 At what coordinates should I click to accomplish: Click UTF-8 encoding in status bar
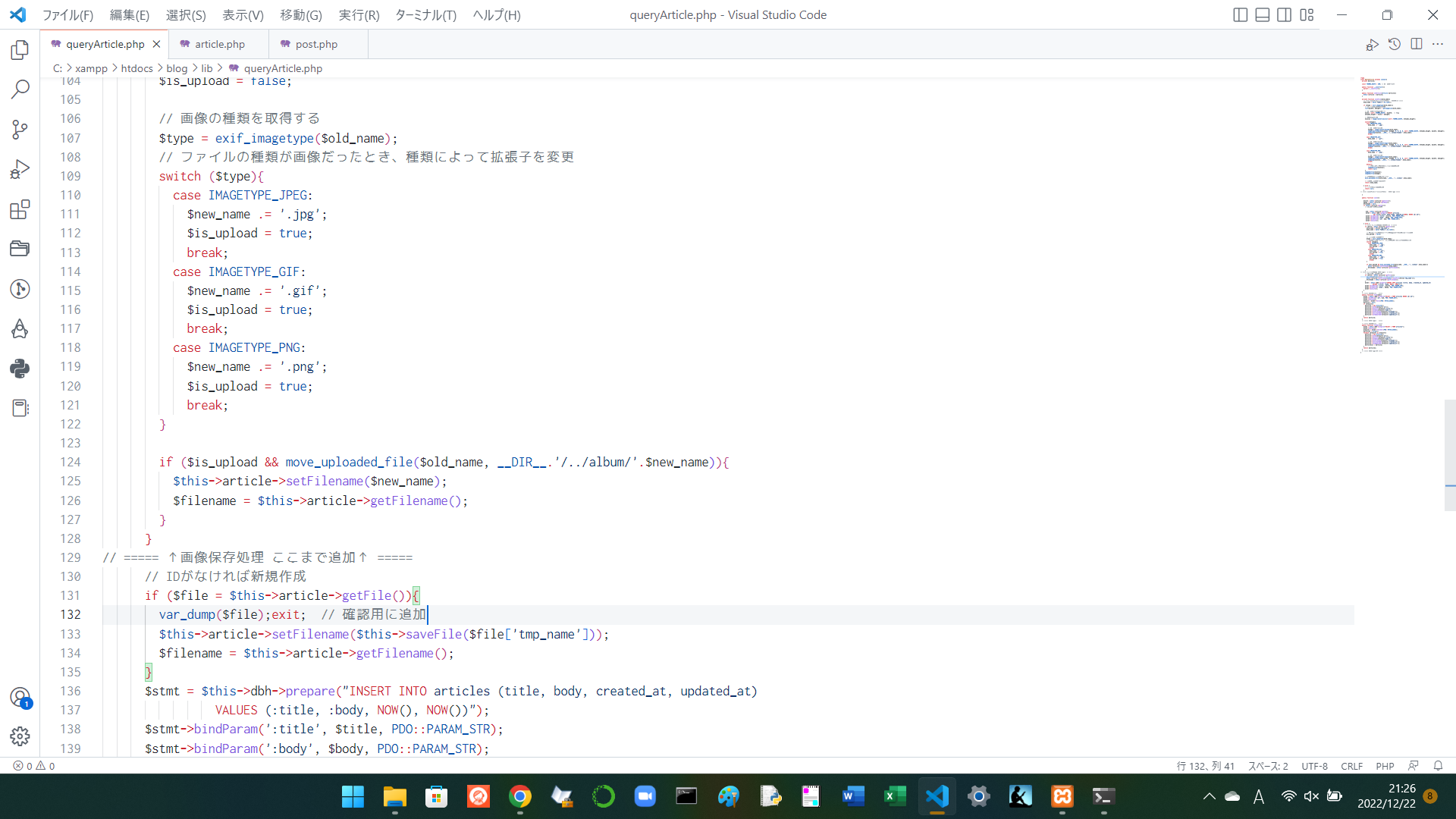pos(1315,766)
